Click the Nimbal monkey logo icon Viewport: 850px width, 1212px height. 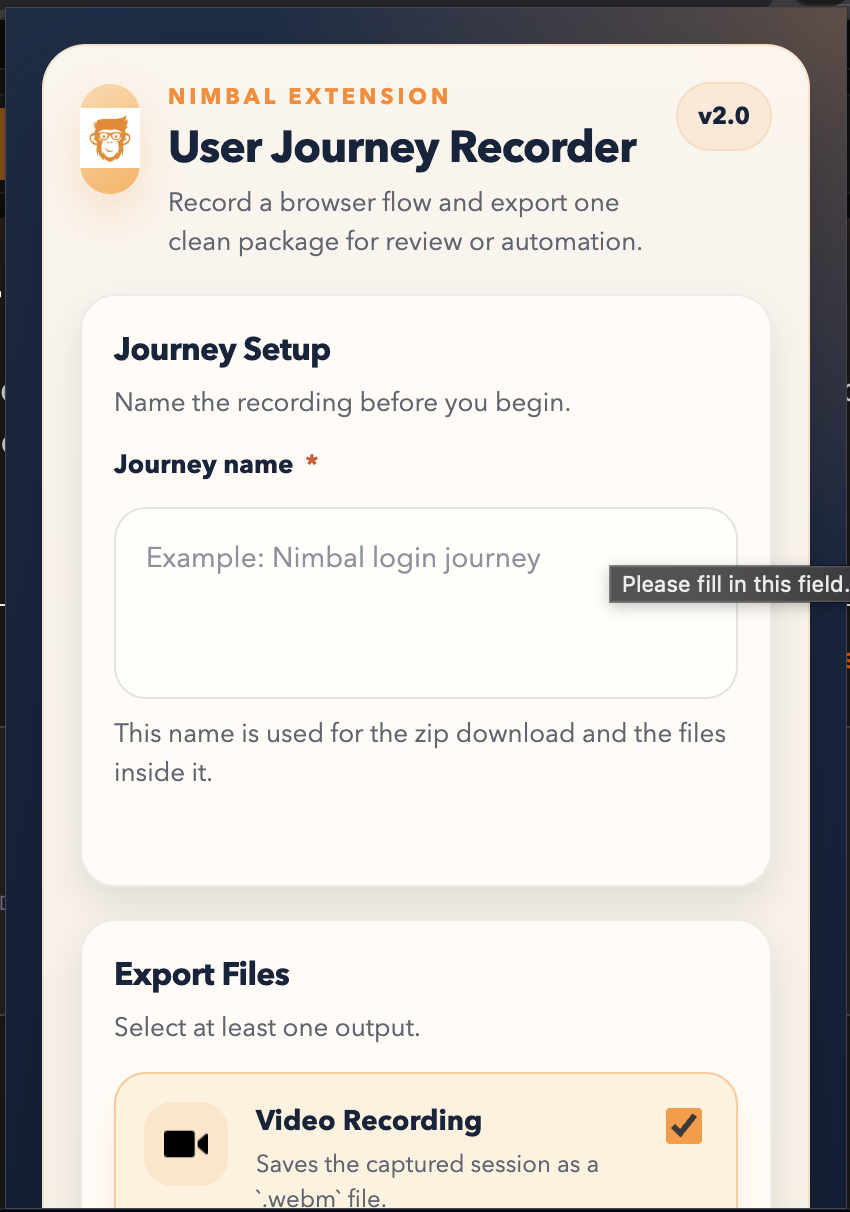click(109, 139)
